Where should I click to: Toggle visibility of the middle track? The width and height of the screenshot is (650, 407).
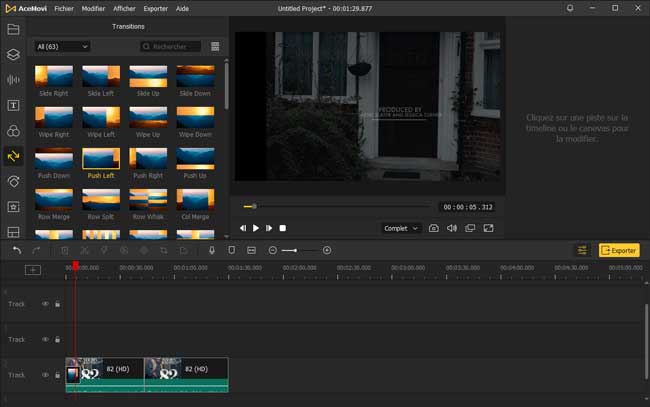point(45,339)
